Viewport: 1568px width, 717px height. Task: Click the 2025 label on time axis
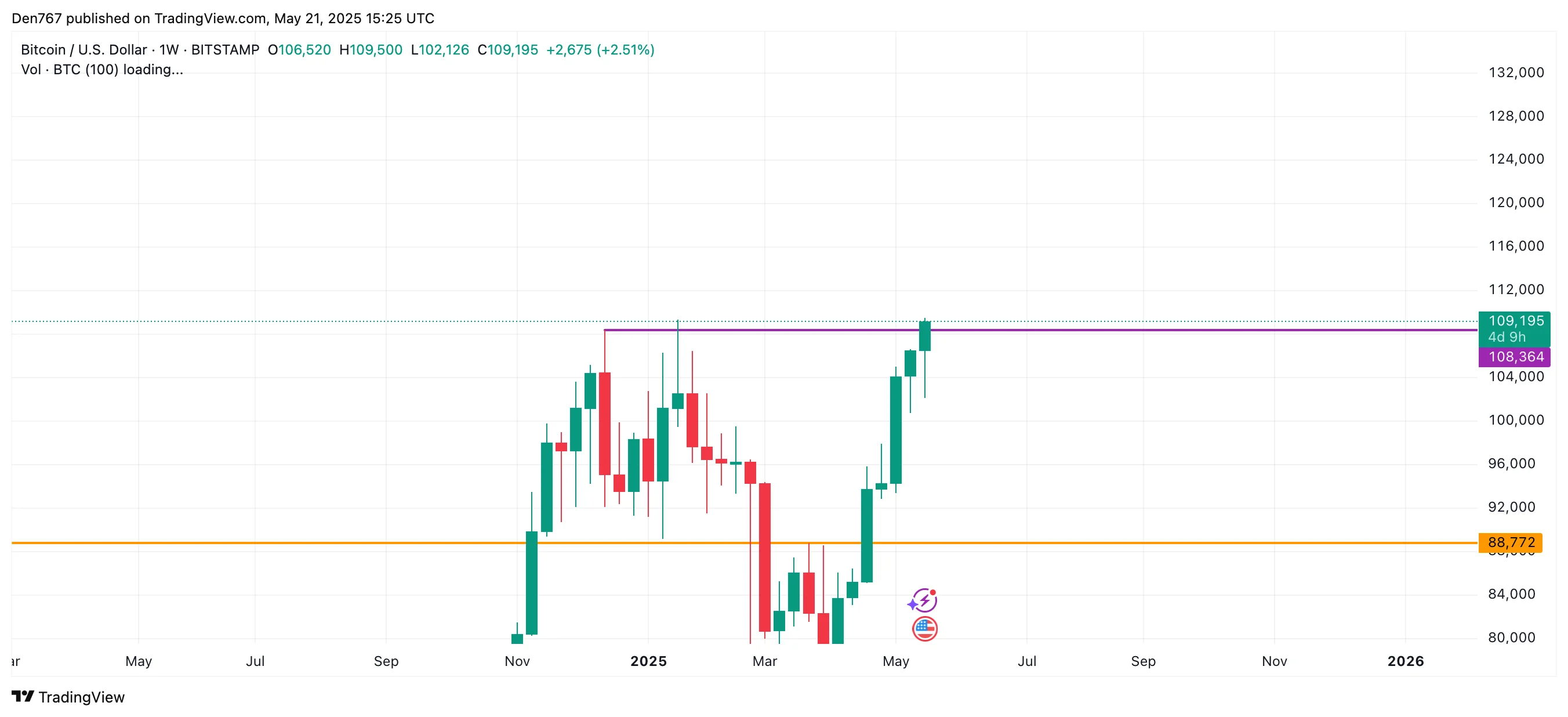648,661
